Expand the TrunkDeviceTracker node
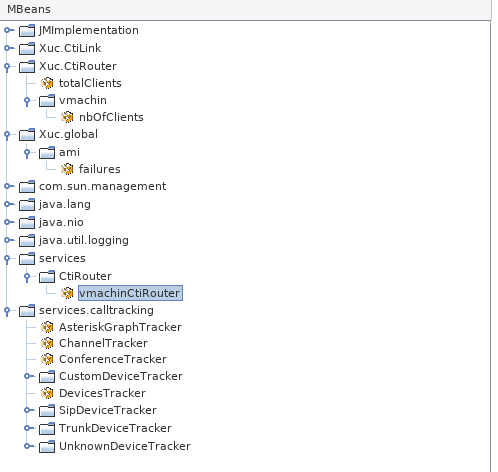 (28, 428)
